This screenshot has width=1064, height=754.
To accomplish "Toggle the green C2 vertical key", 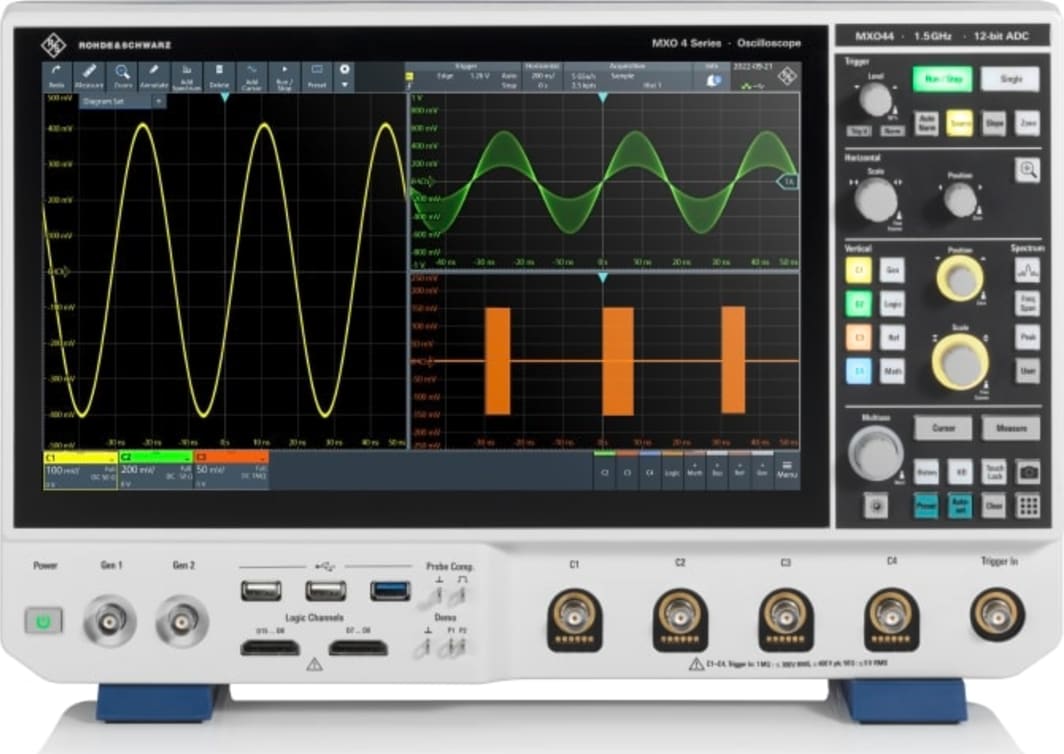I will click(x=858, y=303).
